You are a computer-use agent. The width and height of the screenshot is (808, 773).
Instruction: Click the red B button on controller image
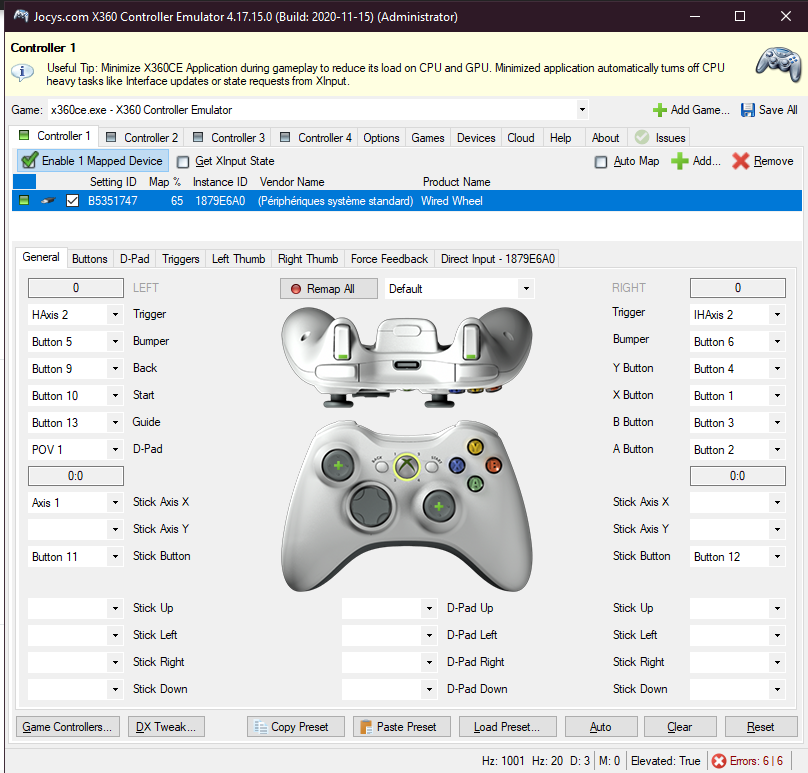tap(494, 465)
